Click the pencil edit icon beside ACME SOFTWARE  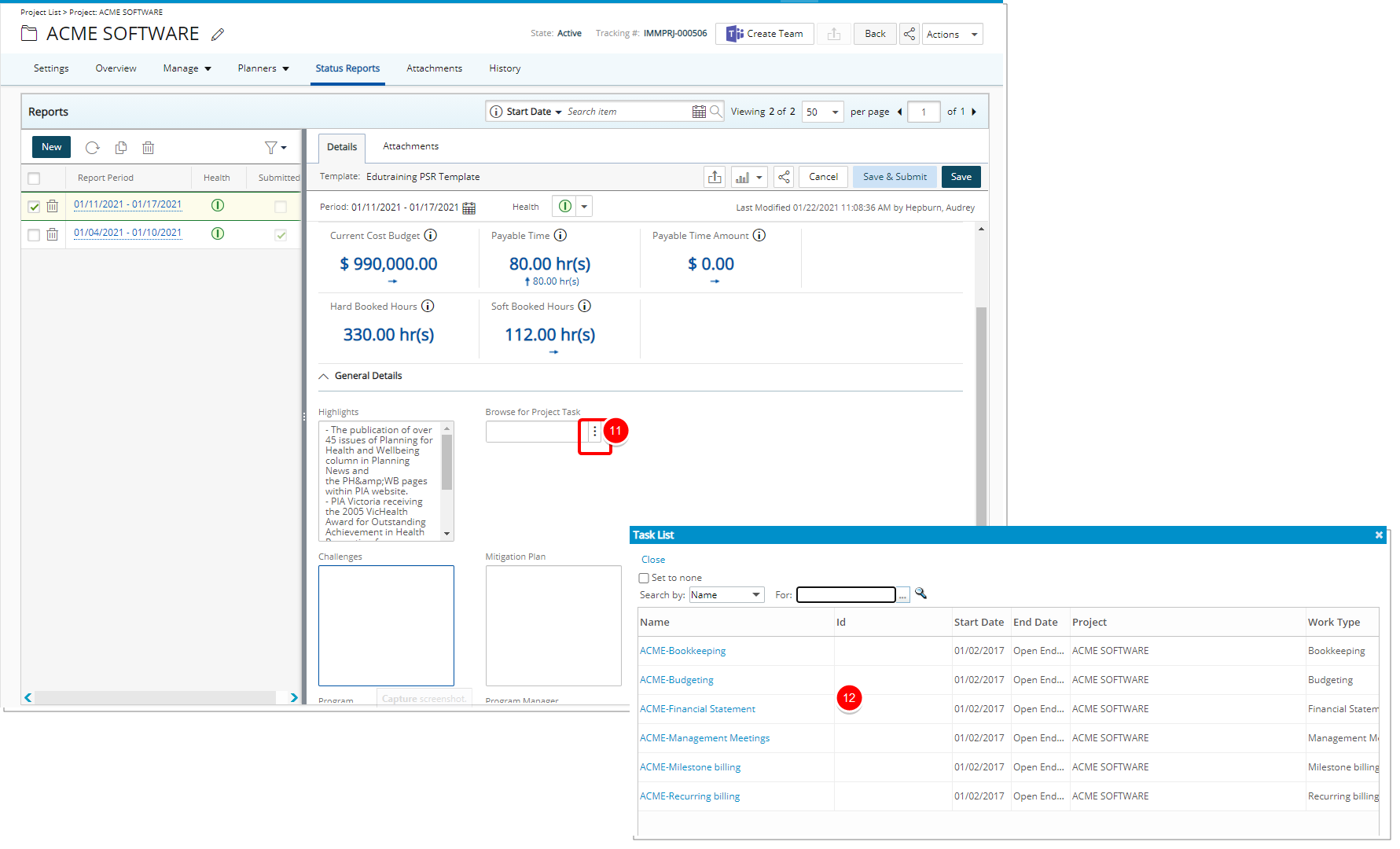(218, 34)
